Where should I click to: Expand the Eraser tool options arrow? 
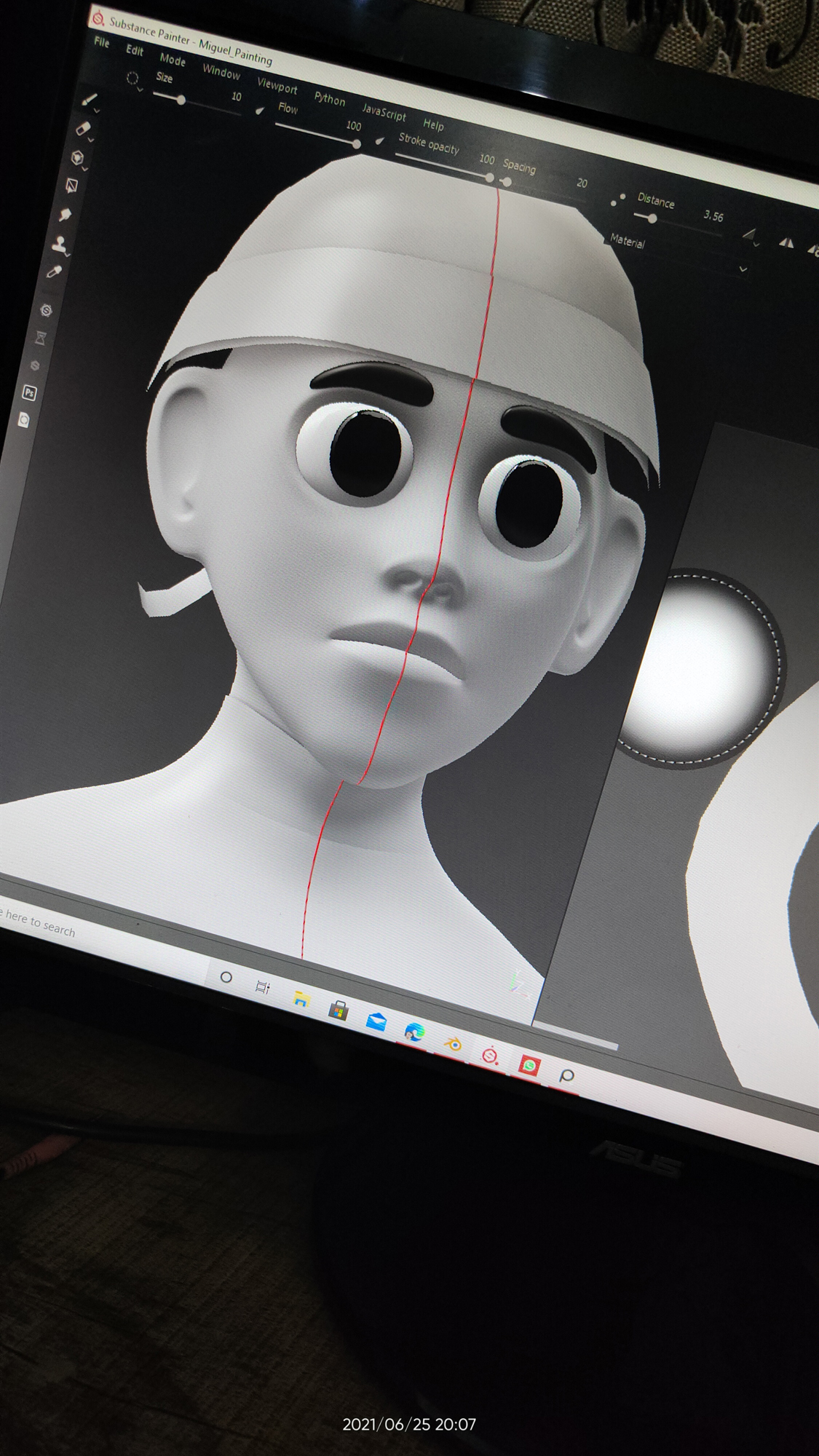point(91,141)
